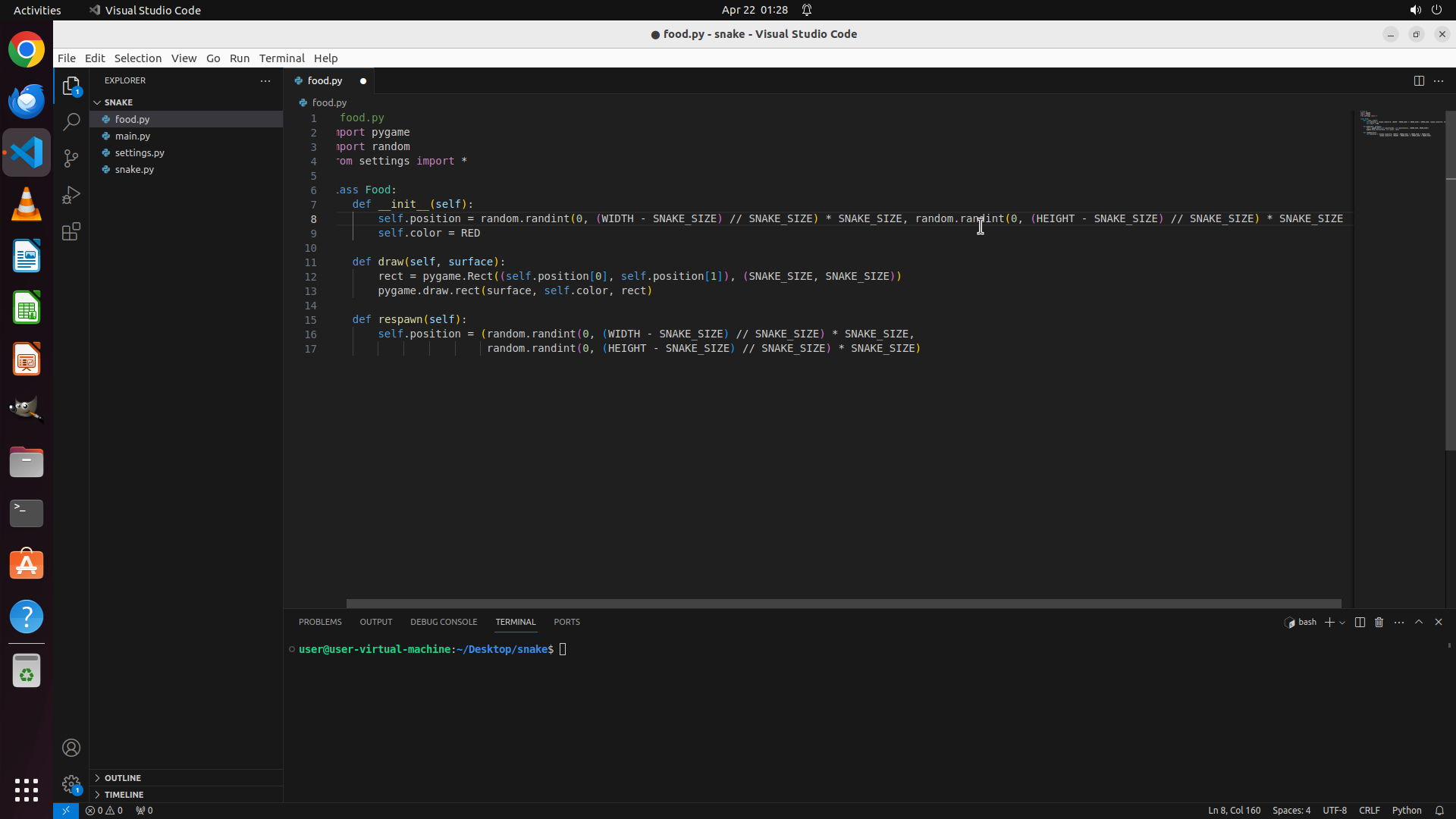
Task: Open the launch profile dropdown arrow
Action: (1342, 623)
